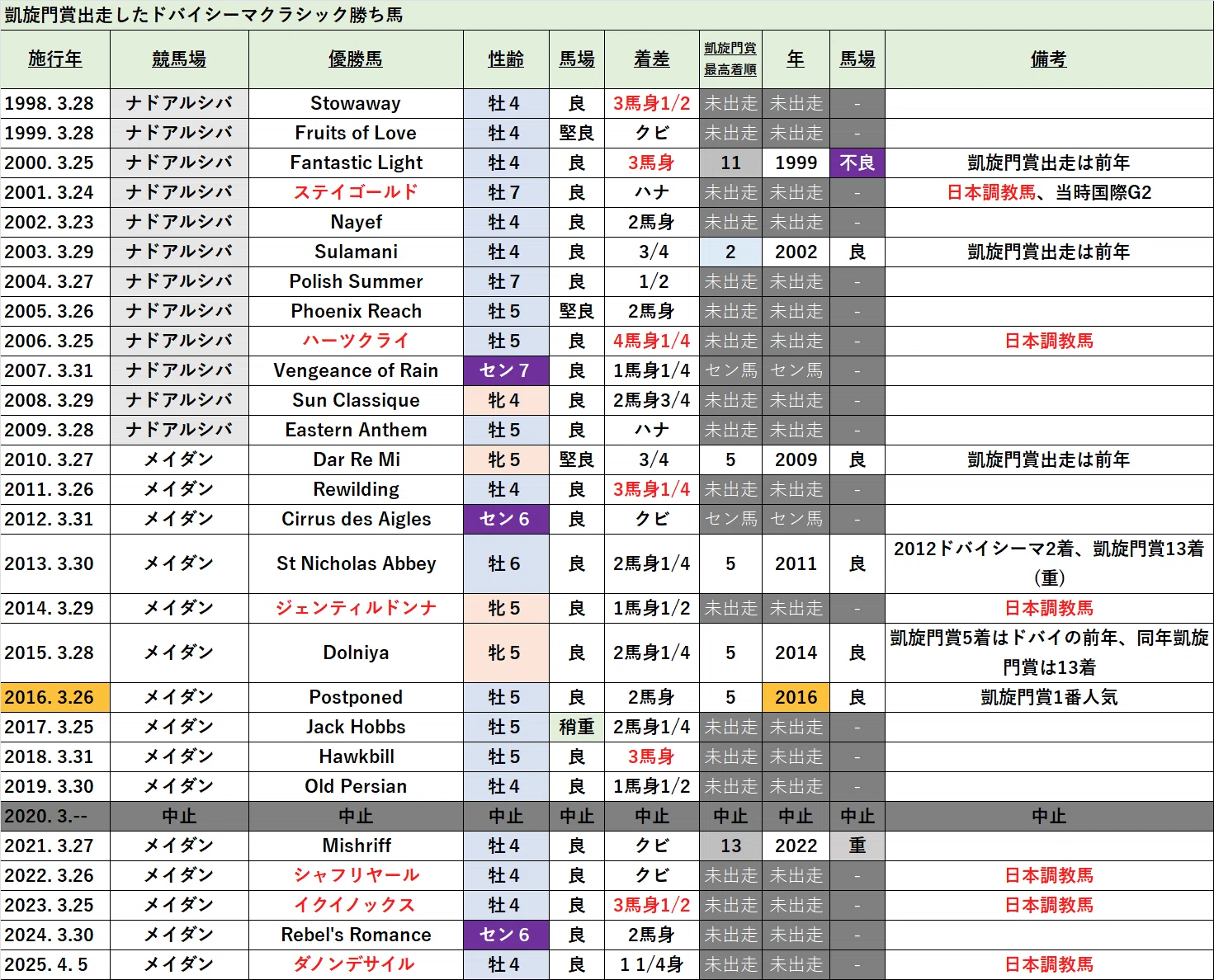Select the Old Persian cell
The width and height of the screenshot is (1214, 980).
click(x=356, y=786)
